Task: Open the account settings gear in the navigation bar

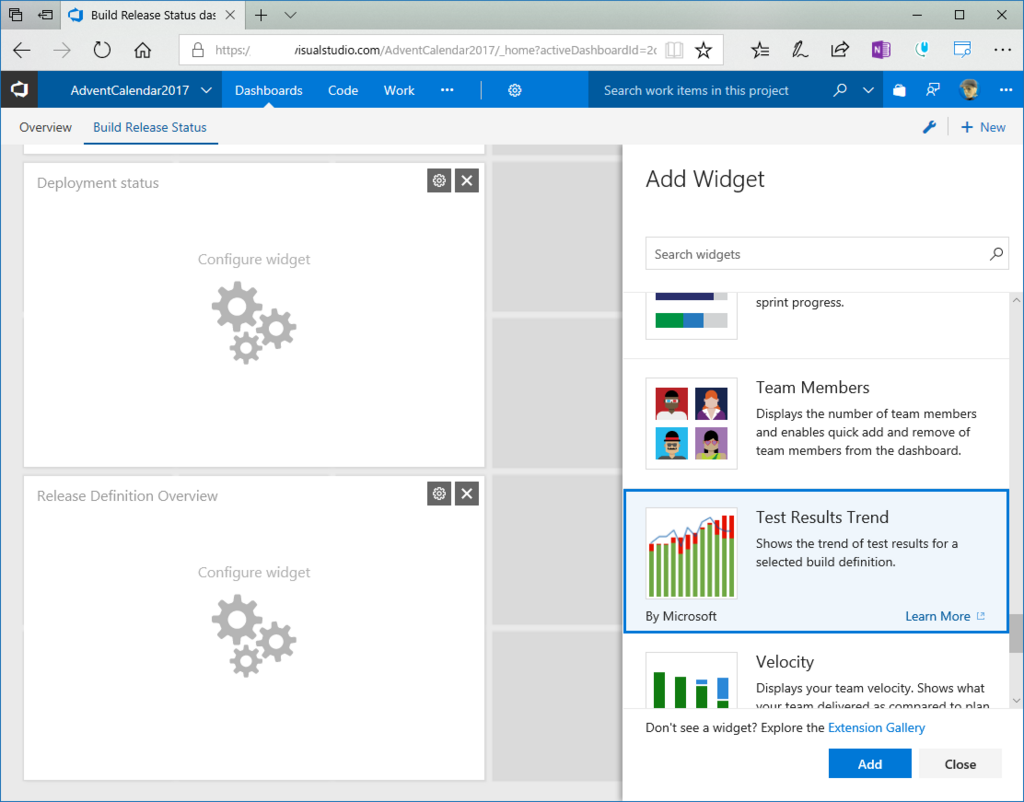Action: (x=515, y=90)
